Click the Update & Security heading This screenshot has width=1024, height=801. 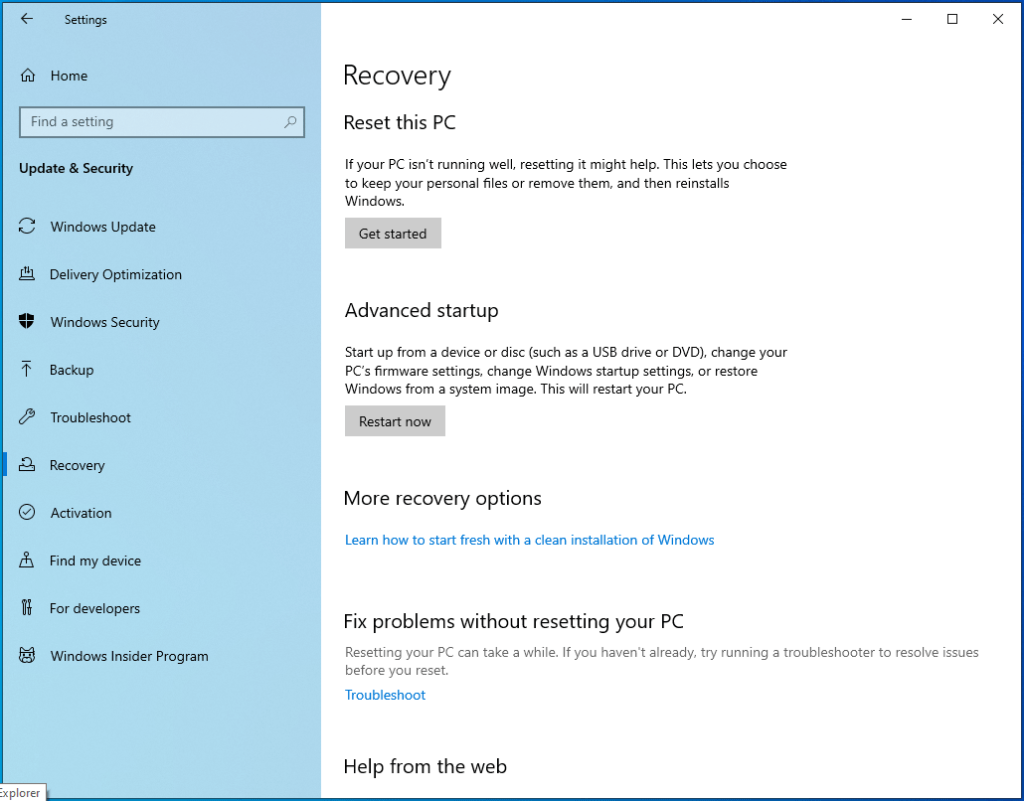click(x=75, y=168)
